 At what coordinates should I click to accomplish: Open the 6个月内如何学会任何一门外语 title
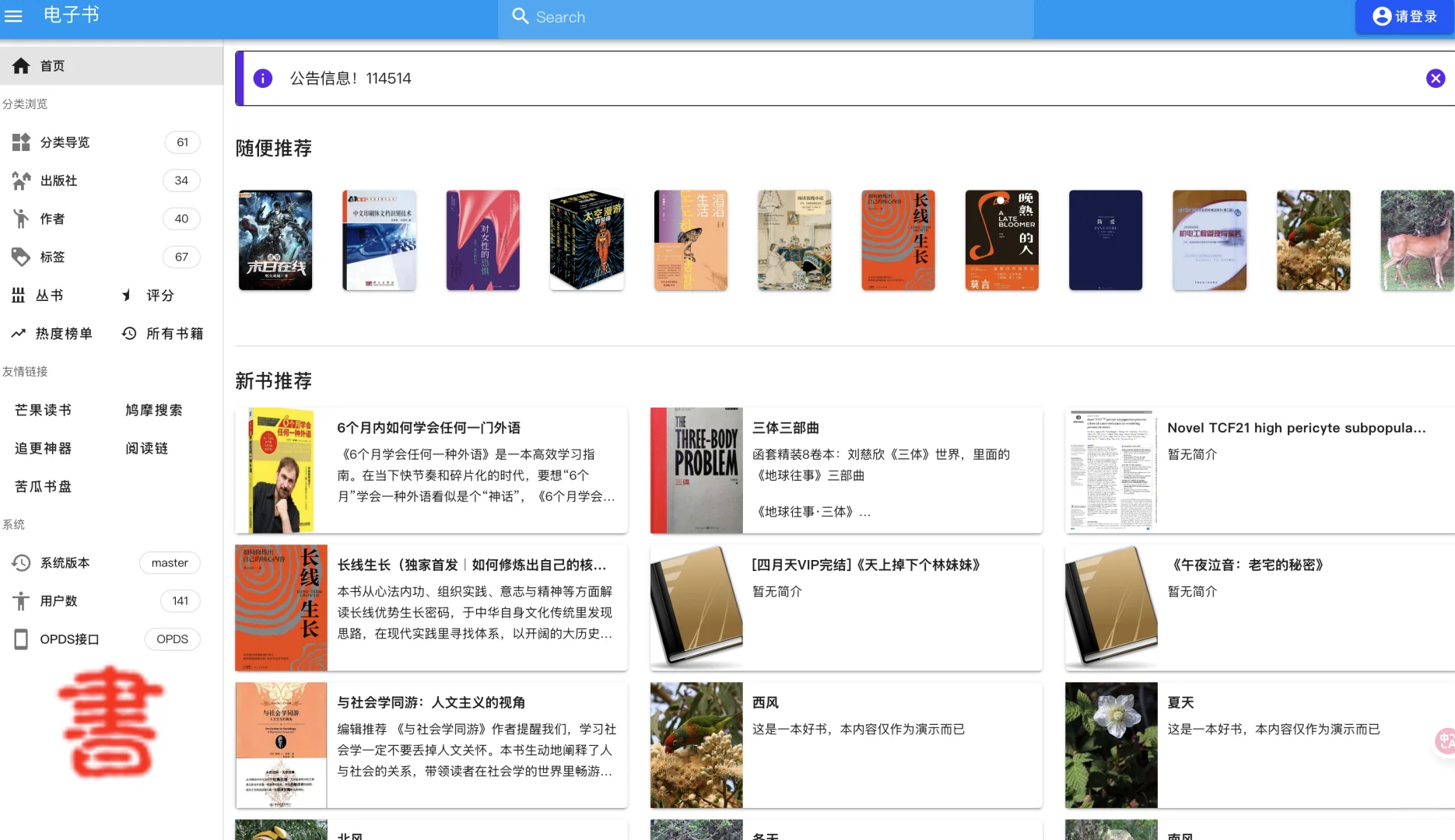[429, 428]
